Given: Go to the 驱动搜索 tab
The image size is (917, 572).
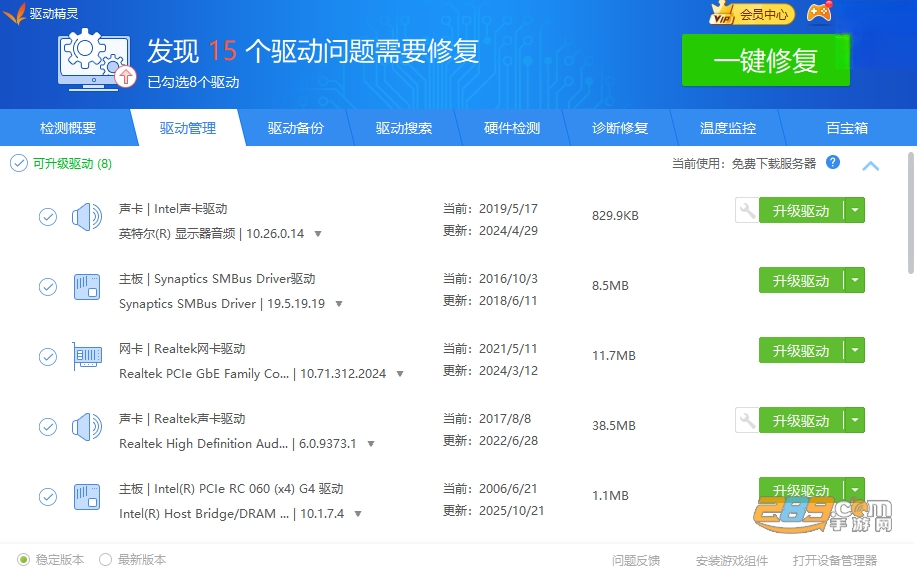Looking at the screenshot, I should coord(404,128).
